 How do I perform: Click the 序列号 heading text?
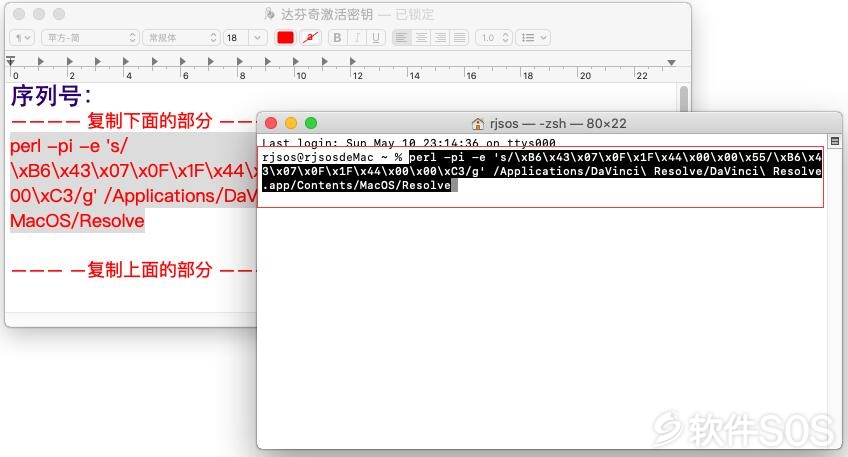coord(51,96)
